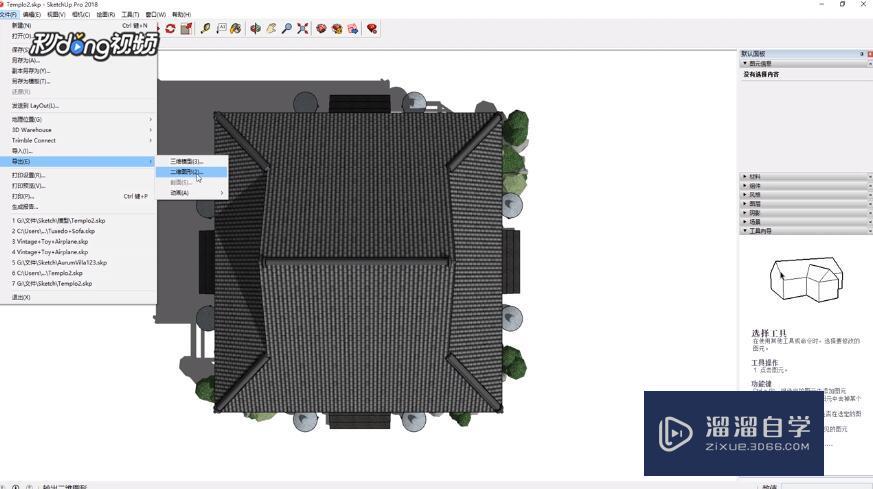Open the 窗口(W) menu
This screenshot has height=489, width=873.
pos(155,14)
